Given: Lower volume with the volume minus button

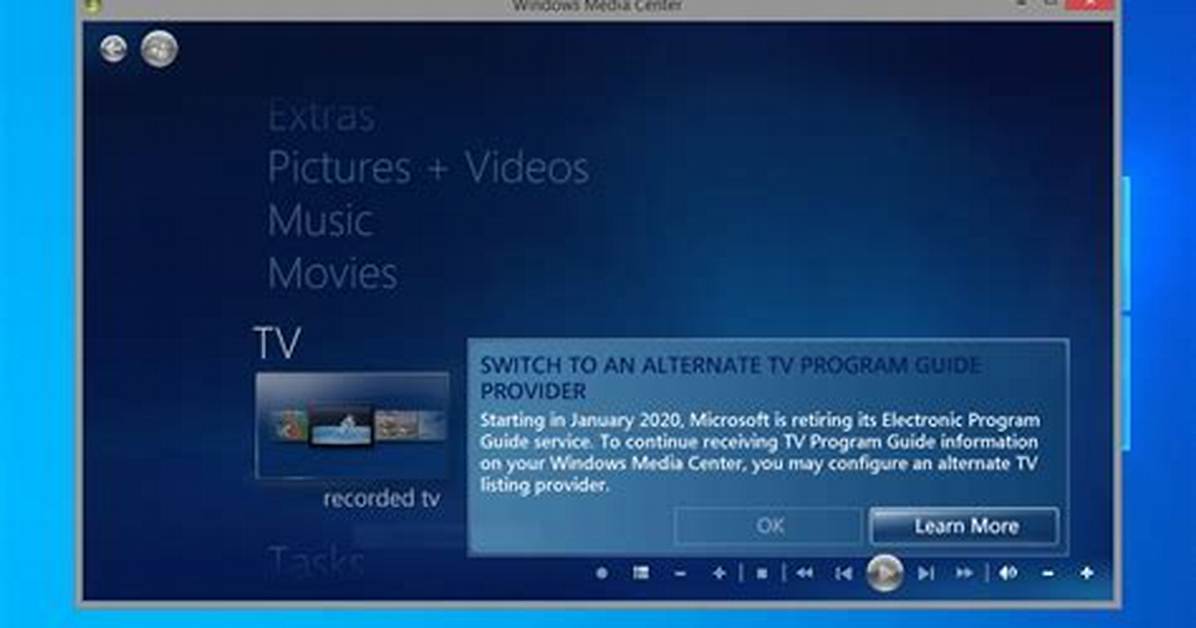Looking at the screenshot, I should (1048, 573).
